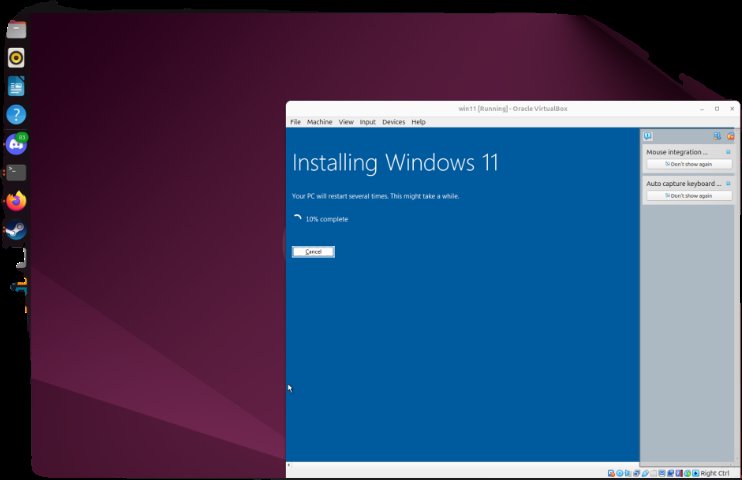Click the USB indicator in status bar
The height and width of the screenshot is (480, 742).
point(645,473)
